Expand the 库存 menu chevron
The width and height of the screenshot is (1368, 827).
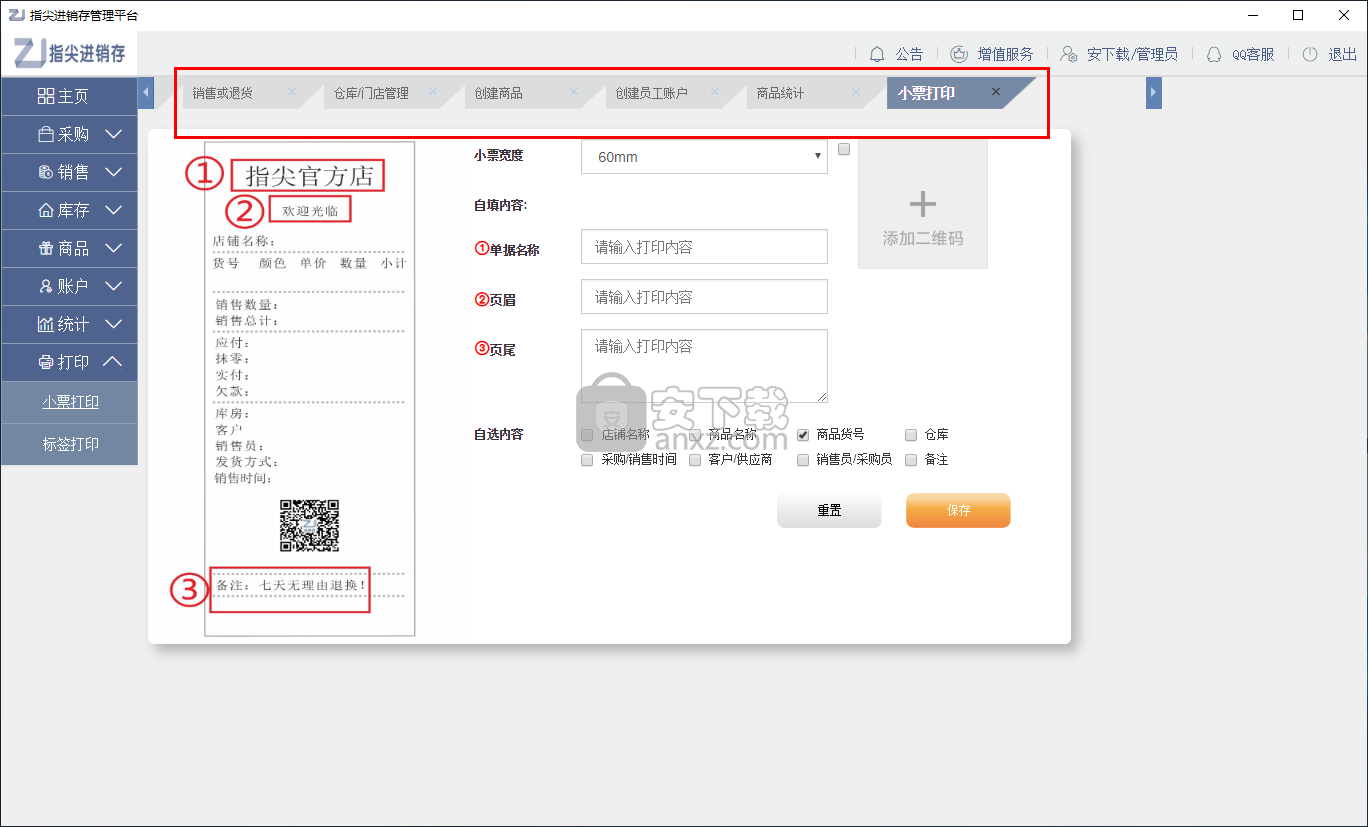pyautogui.click(x=113, y=210)
